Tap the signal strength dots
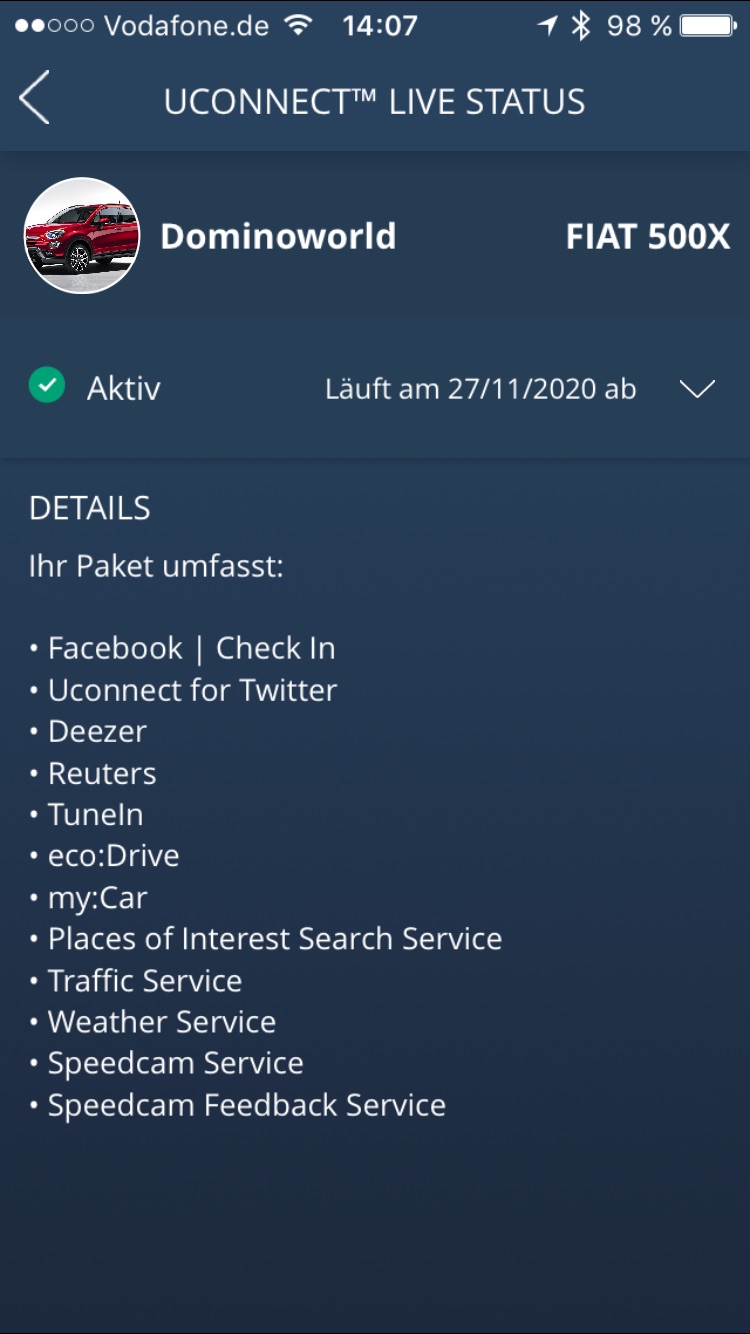The height and width of the screenshot is (1334, 750). tap(55, 26)
